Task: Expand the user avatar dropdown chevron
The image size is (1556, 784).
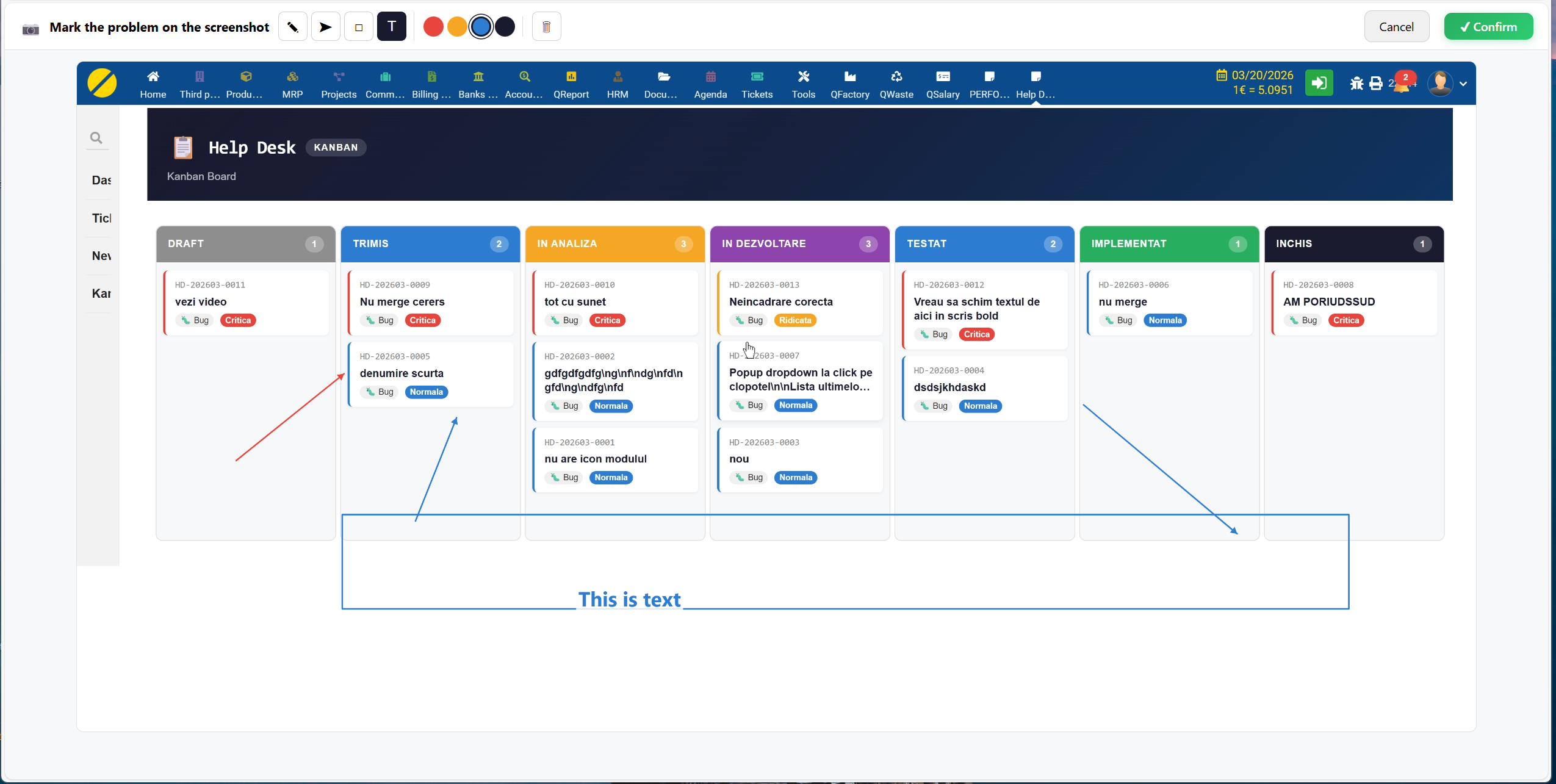Action: pyautogui.click(x=1463, y=84)
